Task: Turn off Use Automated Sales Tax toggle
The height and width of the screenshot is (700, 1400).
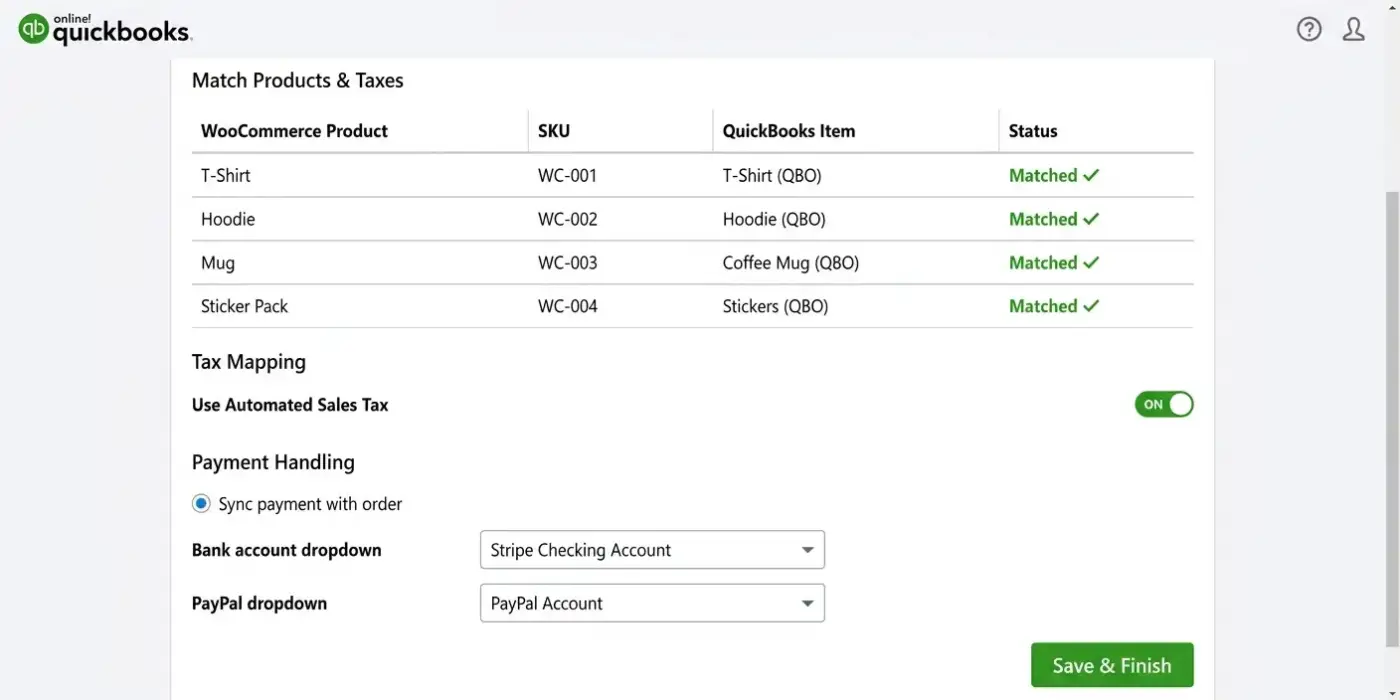Action: (x=1164, y=404)
